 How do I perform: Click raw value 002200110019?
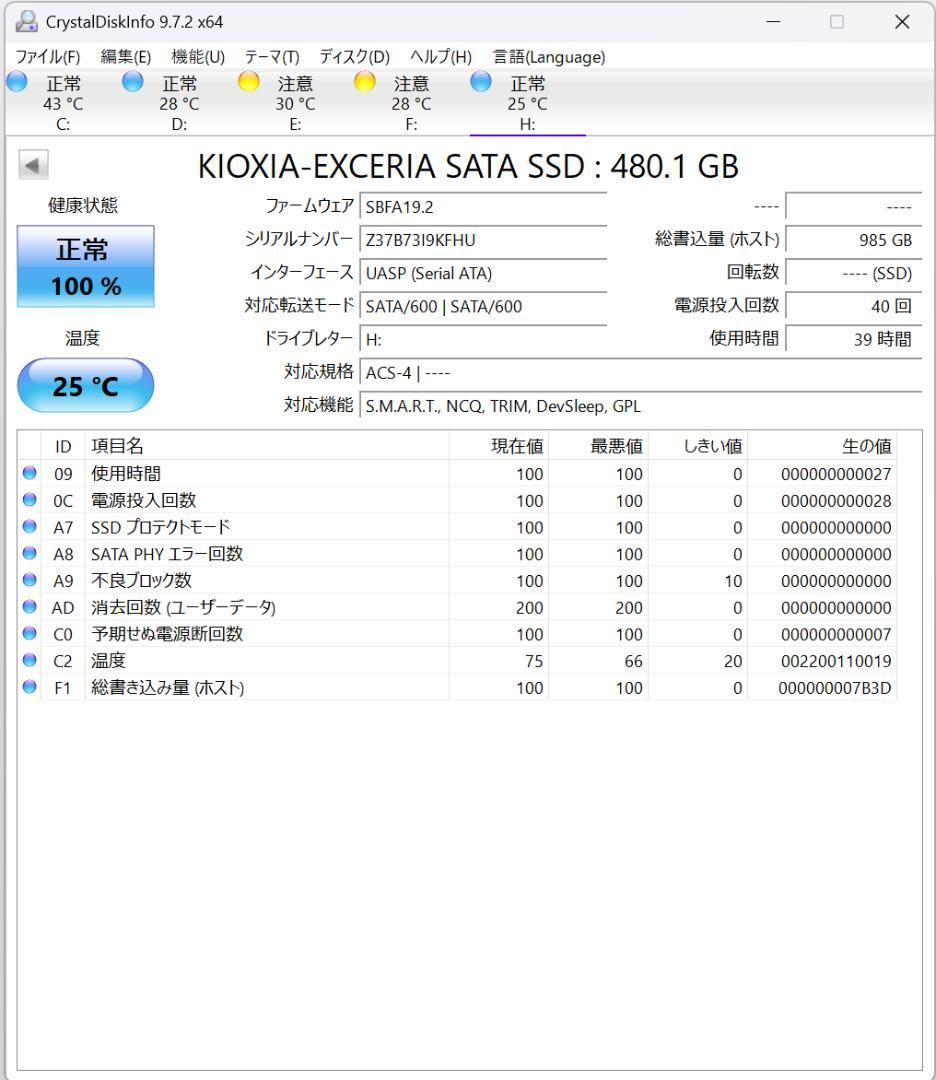pyautogui.click(x=836, y=661)
